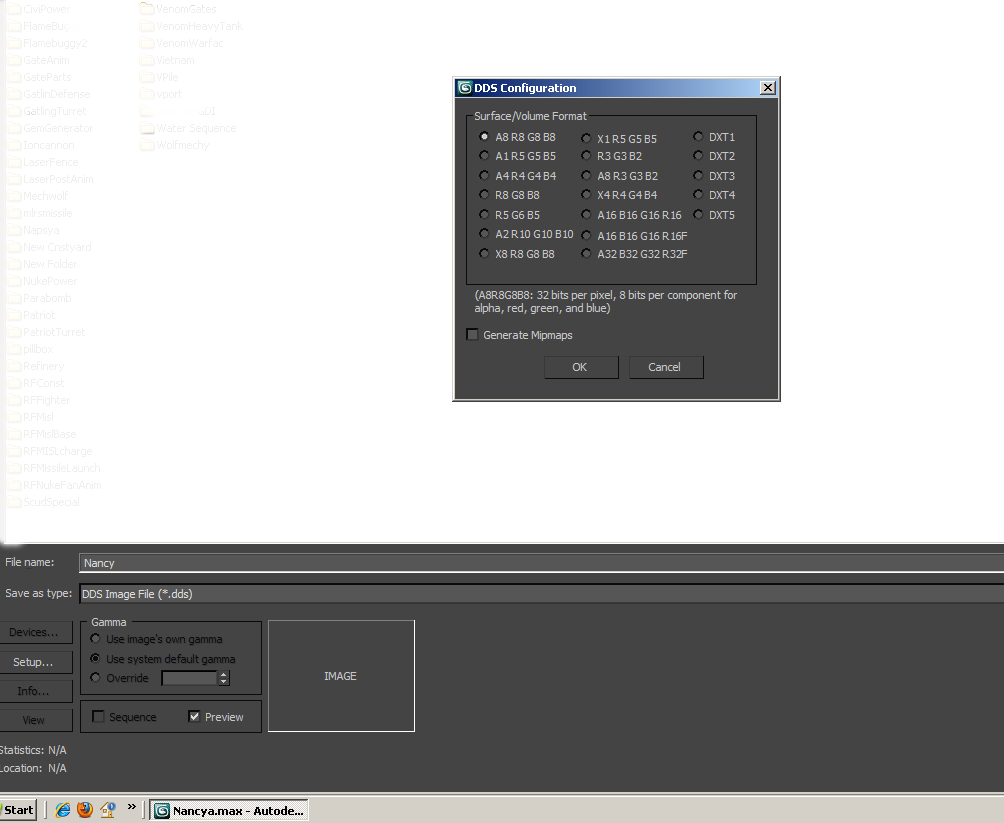Open the Devices button
Image resolution: width=1004 pixels, height=823 pixels.
click(35, 632)
